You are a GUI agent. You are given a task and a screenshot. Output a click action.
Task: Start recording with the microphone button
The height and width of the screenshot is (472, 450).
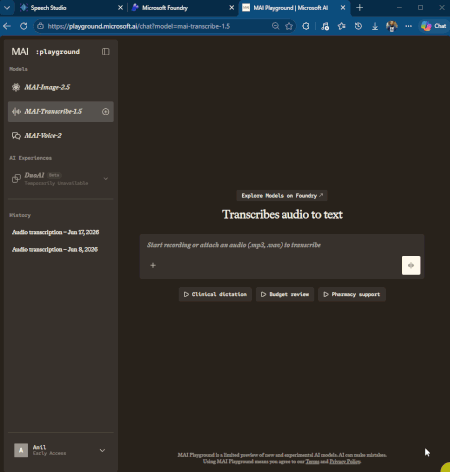pos(411,265)
